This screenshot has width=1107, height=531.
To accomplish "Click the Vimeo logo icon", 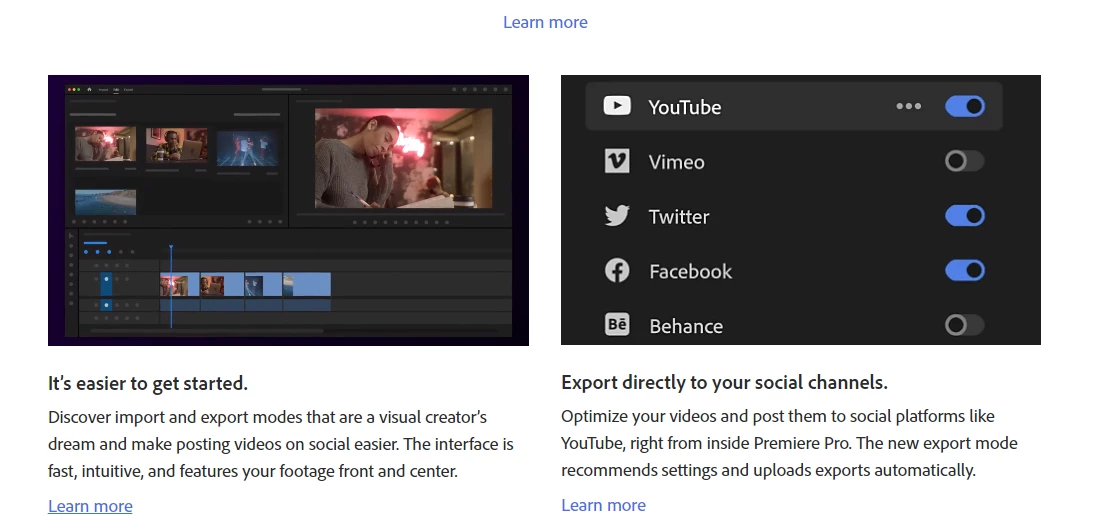I will (x=617, y=161).
